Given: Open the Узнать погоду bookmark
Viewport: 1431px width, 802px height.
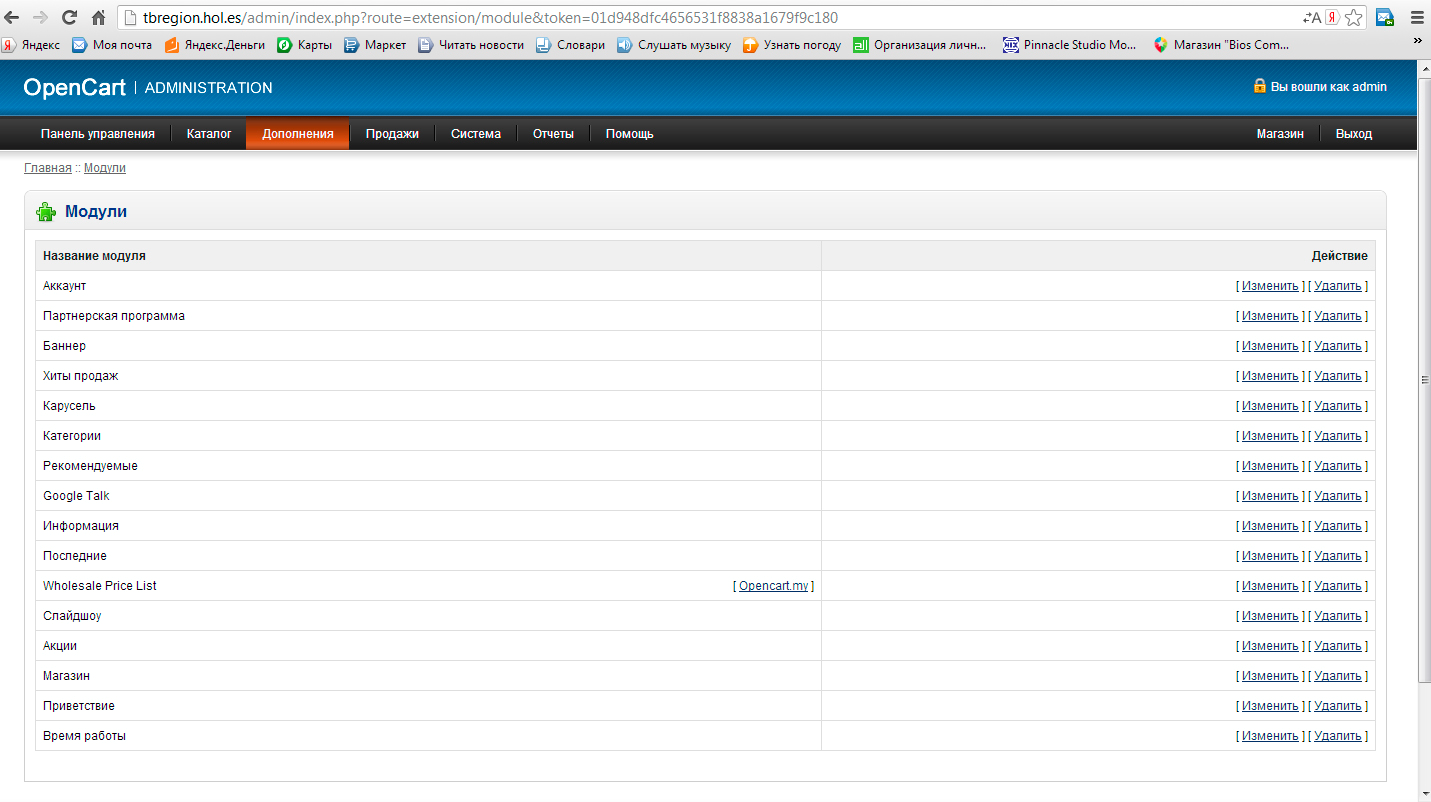Looking at the screenshot, I should click(792, 45).
